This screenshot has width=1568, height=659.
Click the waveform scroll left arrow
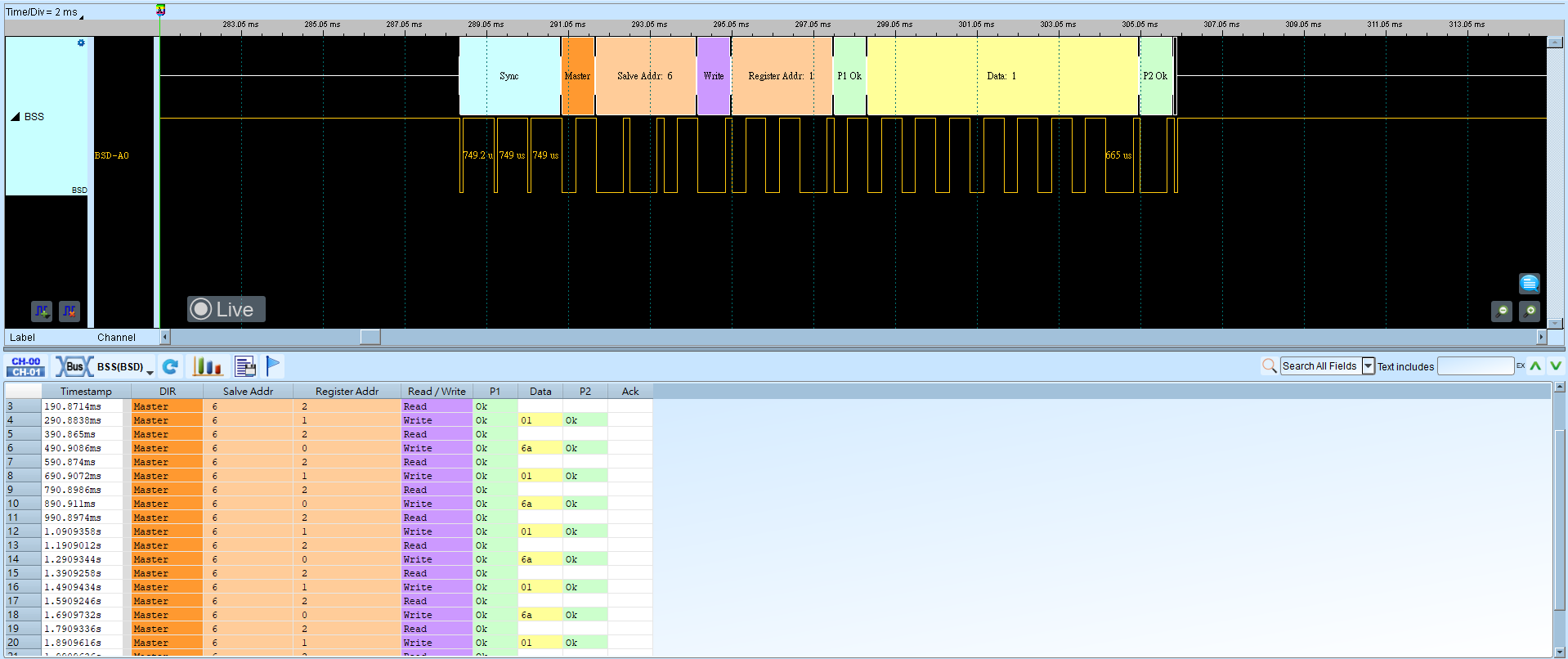pos(165,337)
